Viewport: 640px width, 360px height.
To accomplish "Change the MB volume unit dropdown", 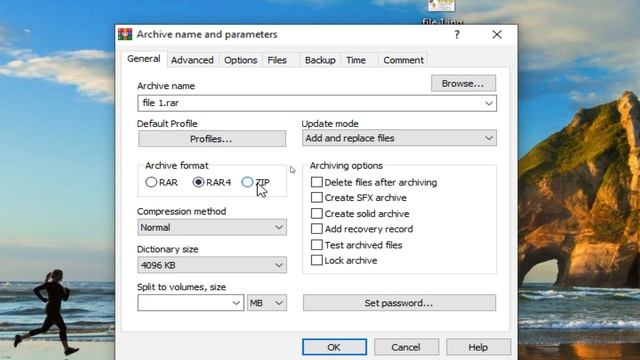I will [267, 303].
